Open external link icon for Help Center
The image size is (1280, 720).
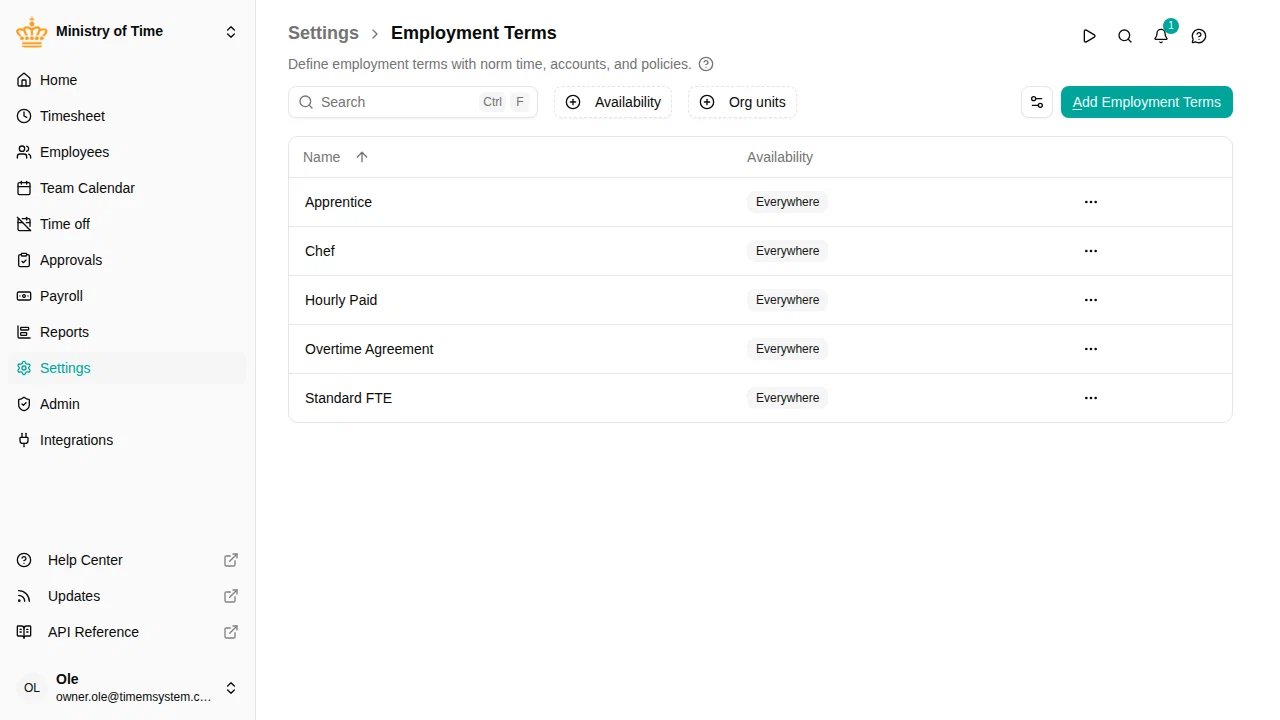point(231,560)
